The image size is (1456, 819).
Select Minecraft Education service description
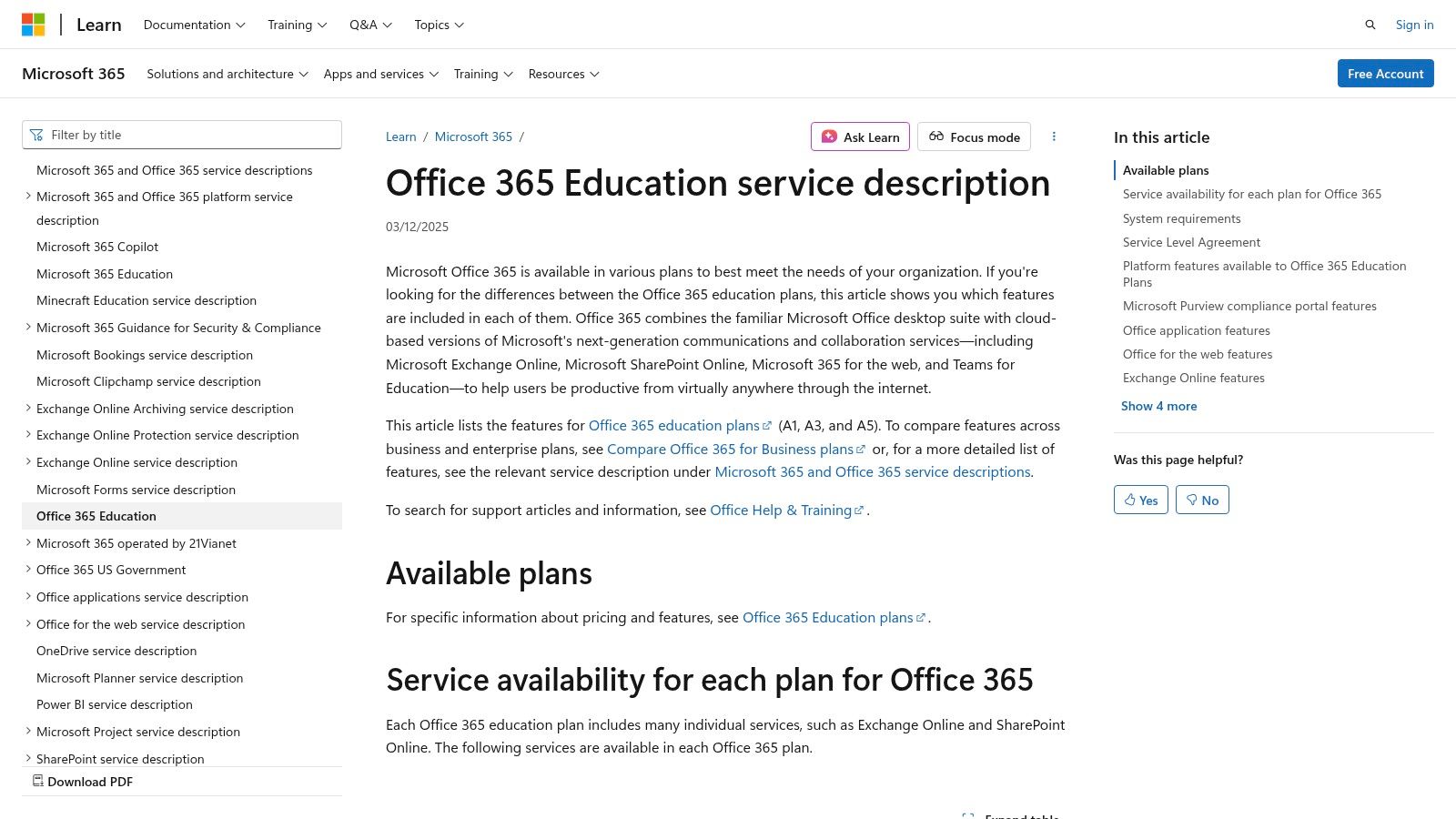147,300
